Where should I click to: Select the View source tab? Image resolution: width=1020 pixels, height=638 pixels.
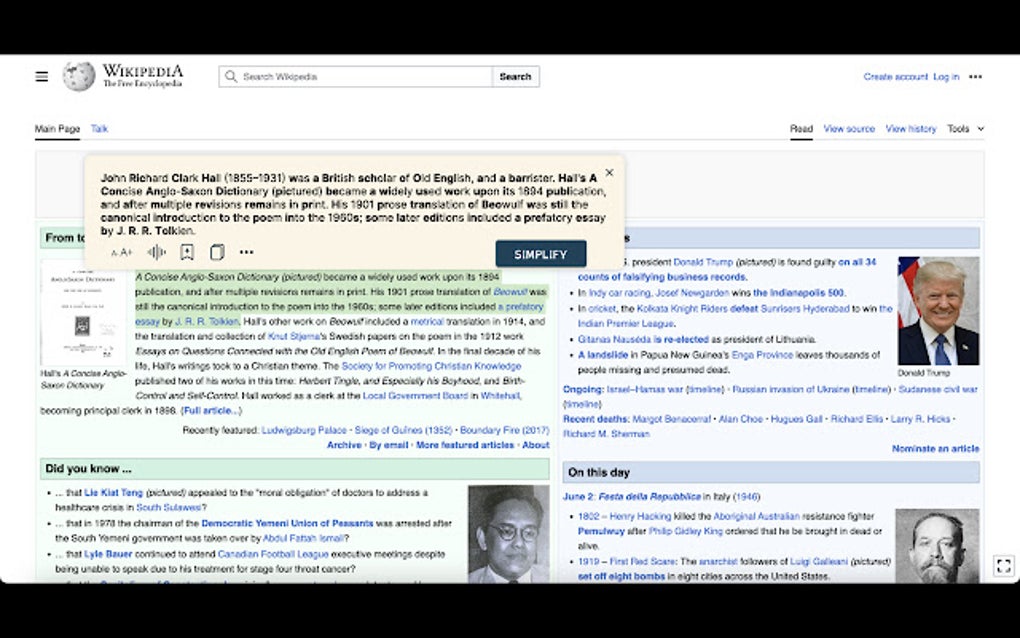(x=849, y=129)
